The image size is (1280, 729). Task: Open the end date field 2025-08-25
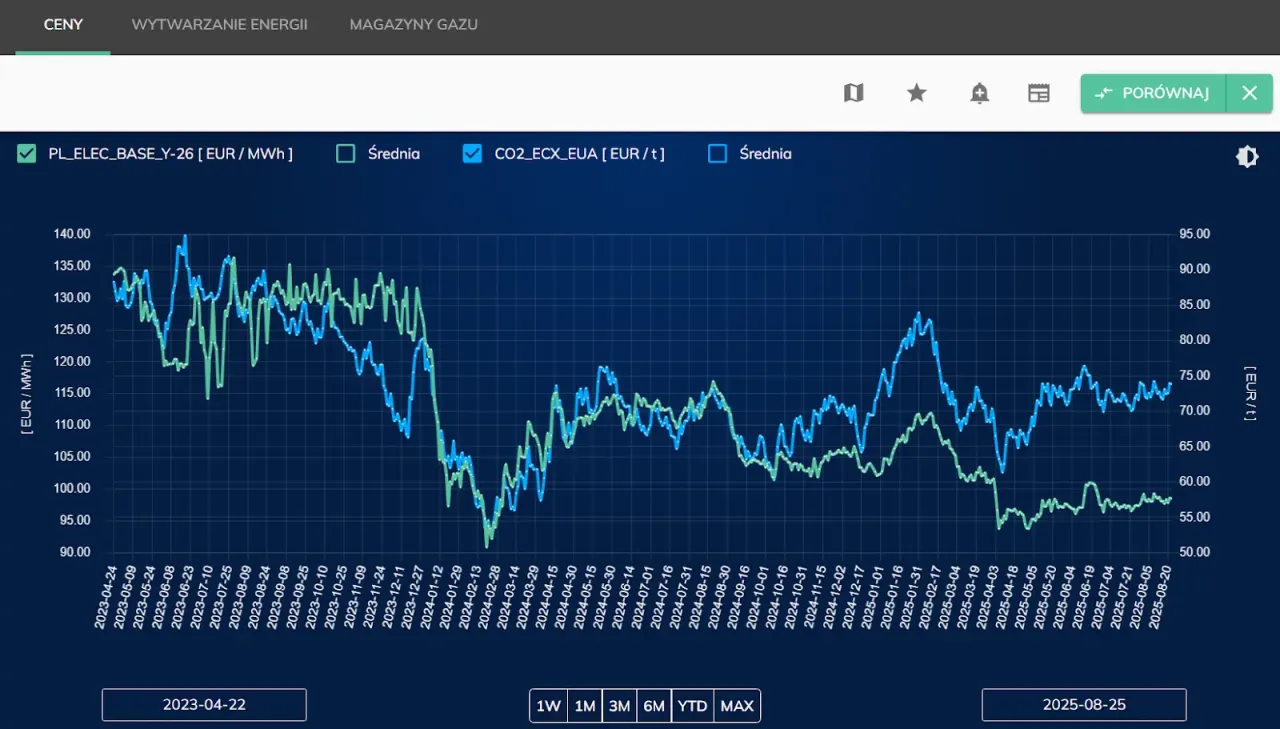(1084, 705)
